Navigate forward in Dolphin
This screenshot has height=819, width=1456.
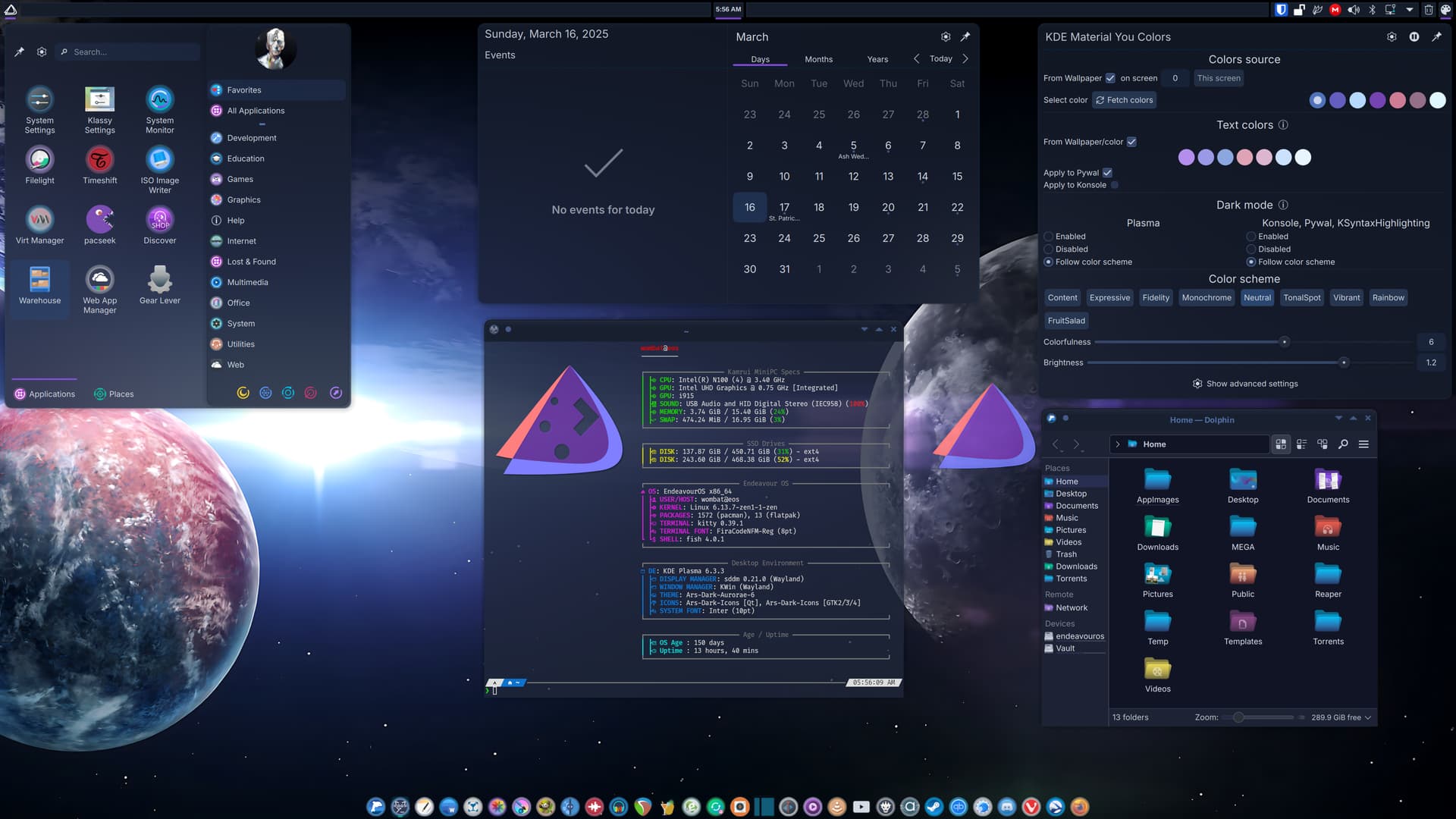(x=1076, y=444)
